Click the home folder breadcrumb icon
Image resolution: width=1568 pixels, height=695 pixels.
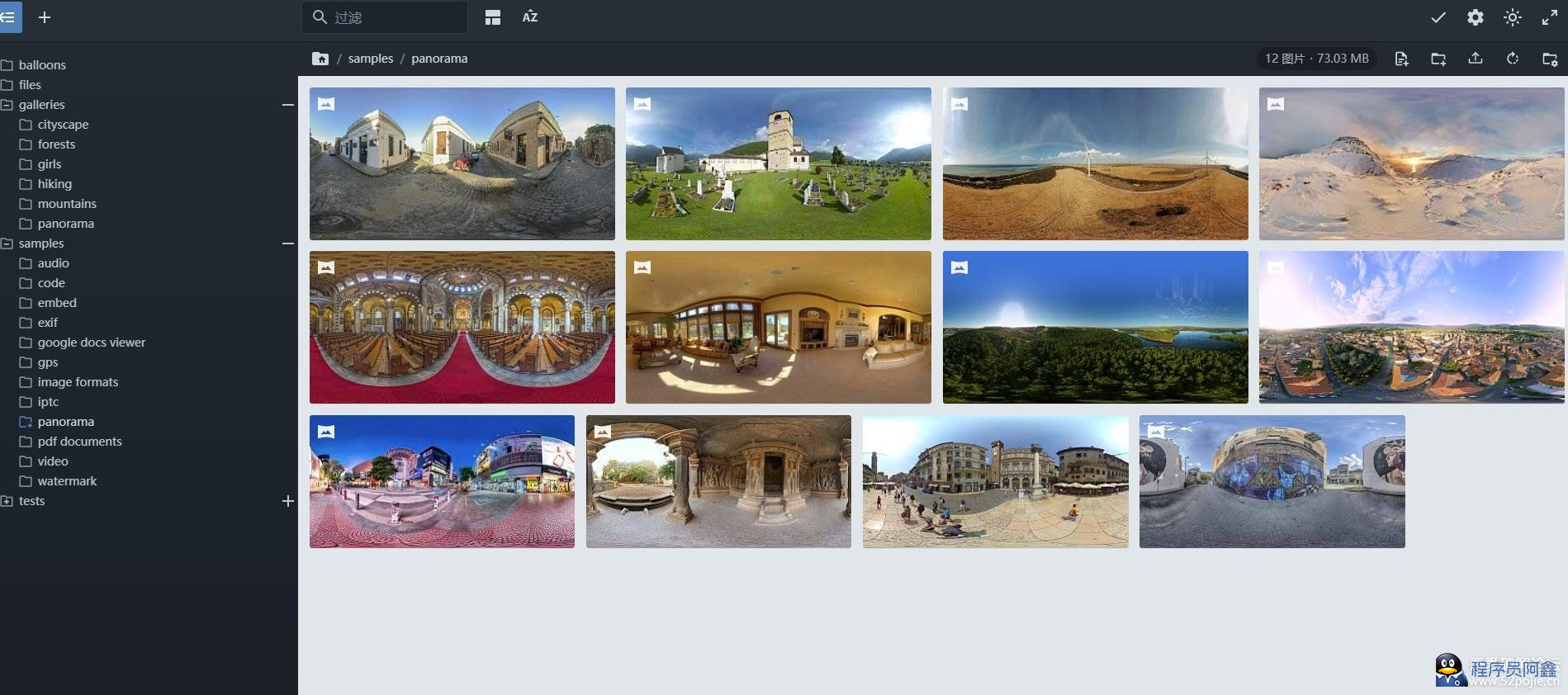(320, 59)
